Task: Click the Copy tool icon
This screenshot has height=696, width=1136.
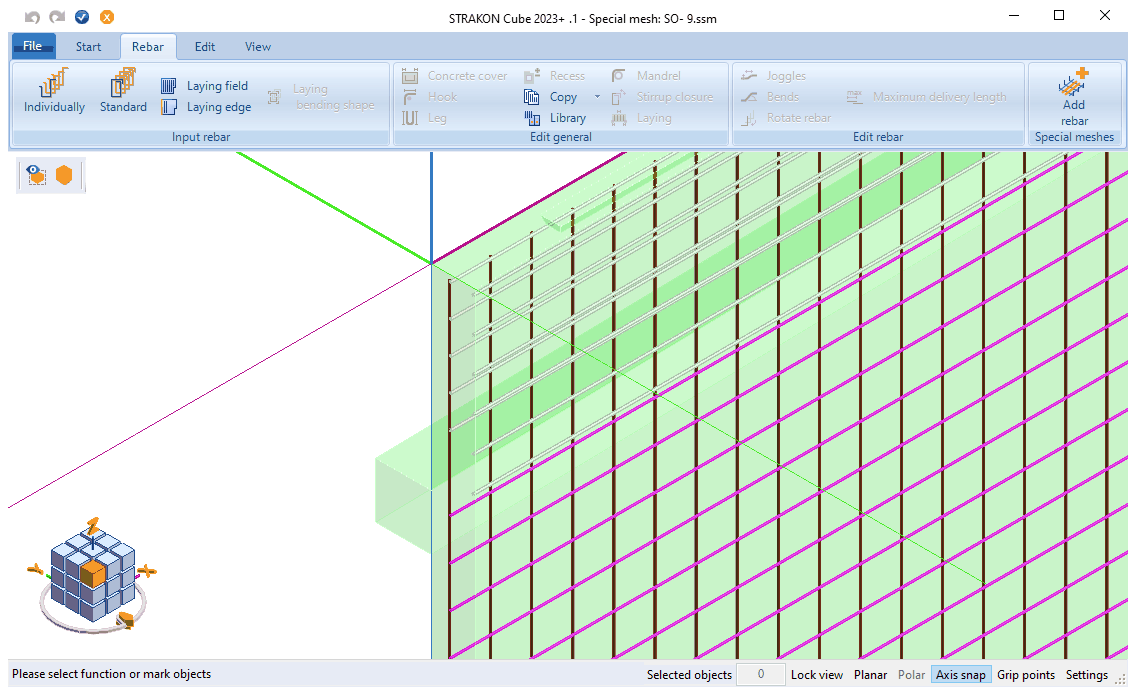Action: coord(532,96)
